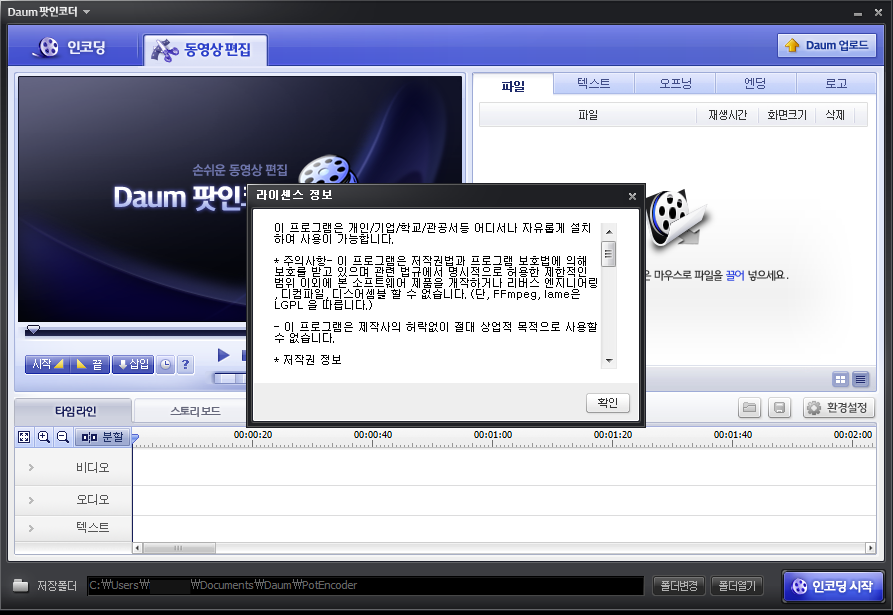Click the 파일 column header
This screenshot has height=615, width=893.
588,115
